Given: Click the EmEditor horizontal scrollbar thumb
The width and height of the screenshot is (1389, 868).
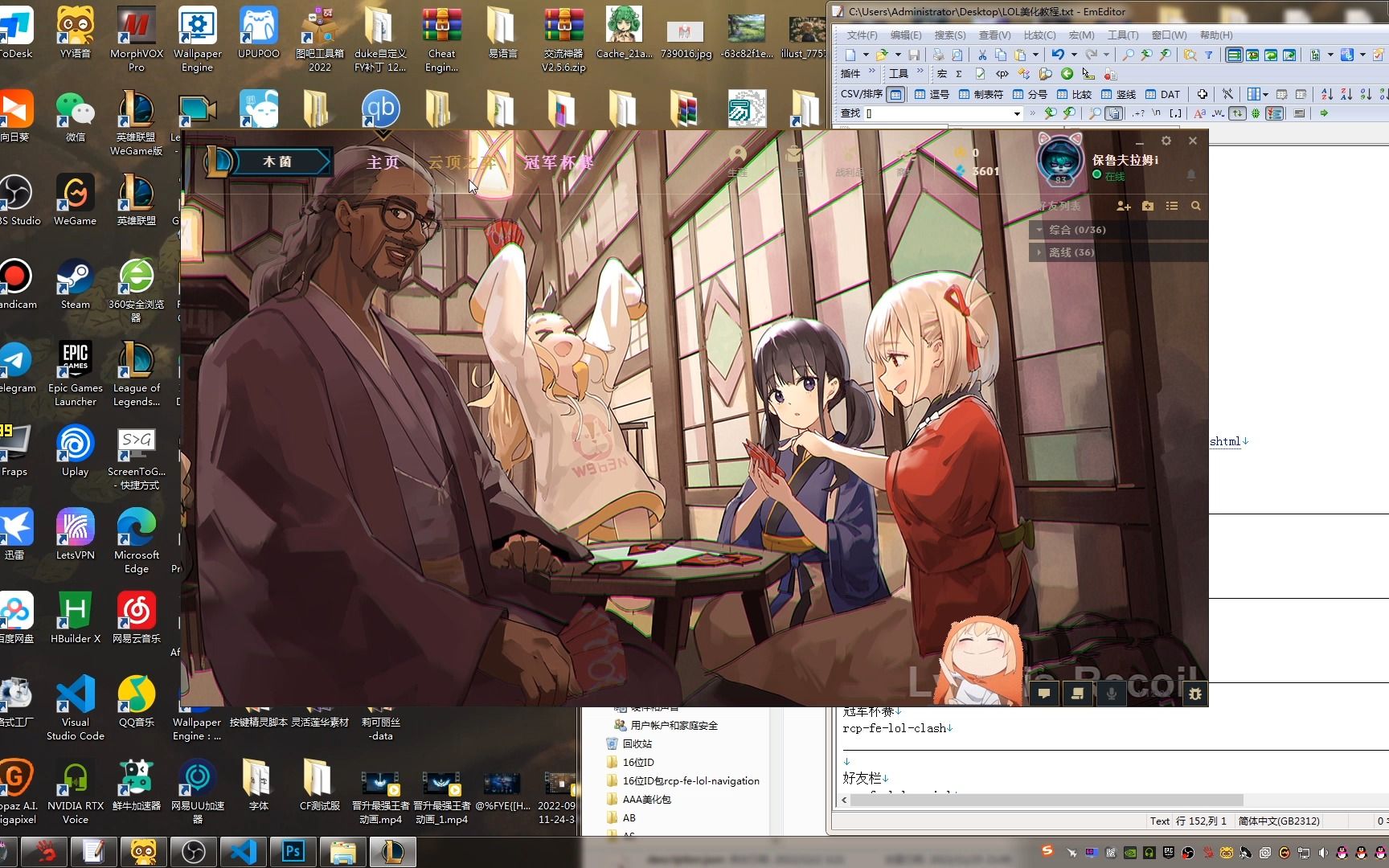Looking at the screenshot, I should pyautogui.click(x=1047, y=800).
